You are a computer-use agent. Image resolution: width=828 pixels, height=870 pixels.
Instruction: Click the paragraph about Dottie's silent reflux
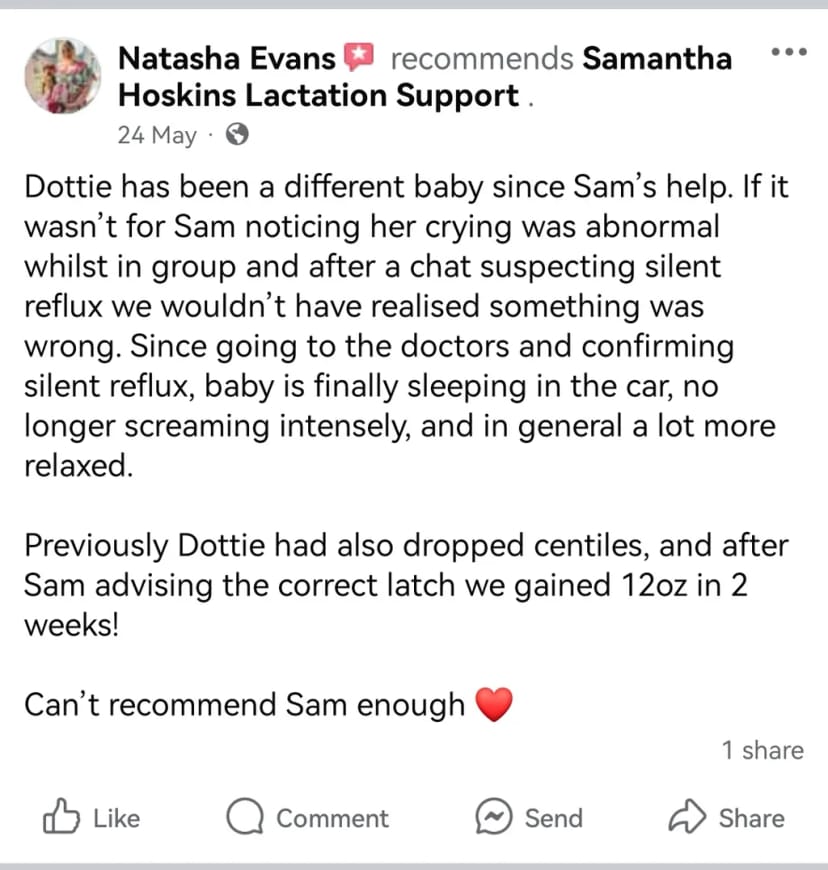(406, 326)
